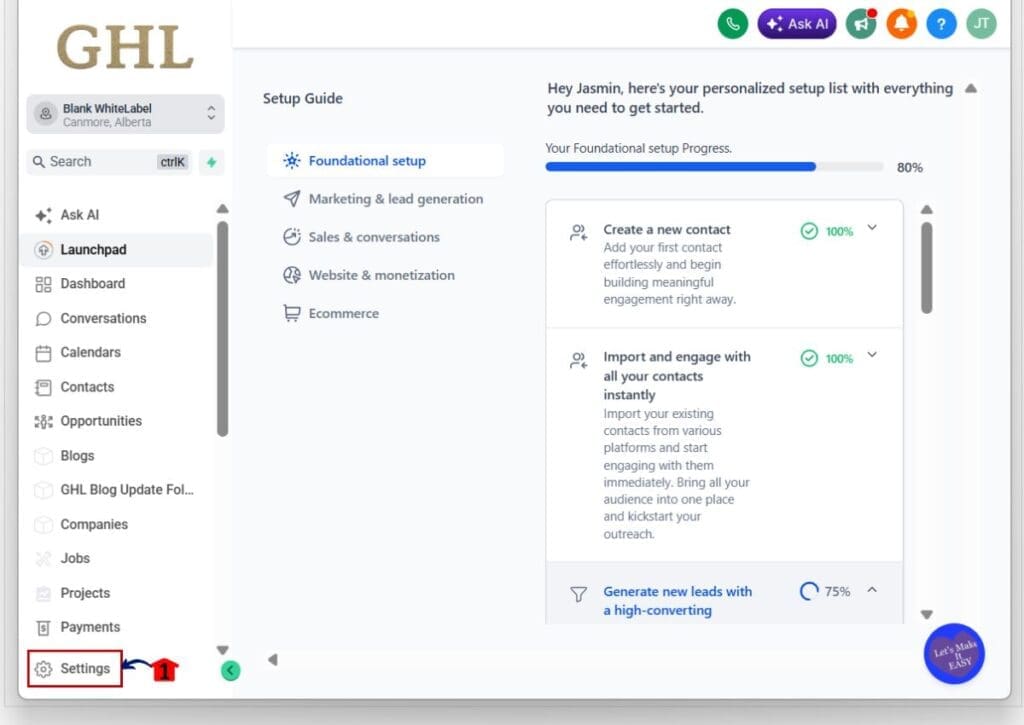Click sidebar scrollbar down arrow
Viewport: 1024px width, 725px height.
tap(223, 650)
